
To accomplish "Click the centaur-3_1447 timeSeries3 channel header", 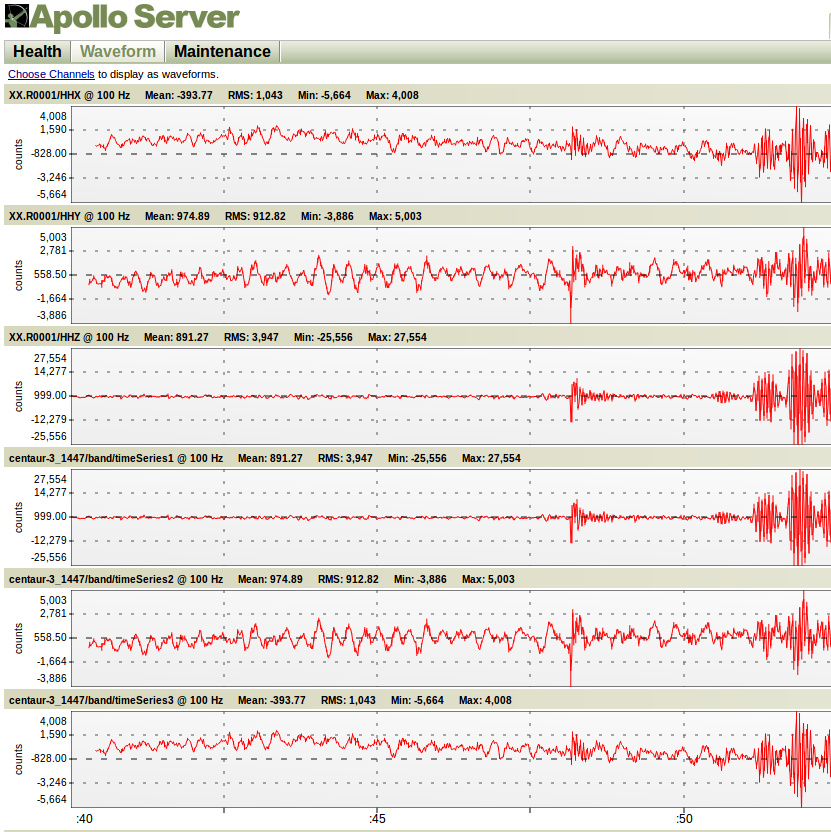I will click(115, 700).
